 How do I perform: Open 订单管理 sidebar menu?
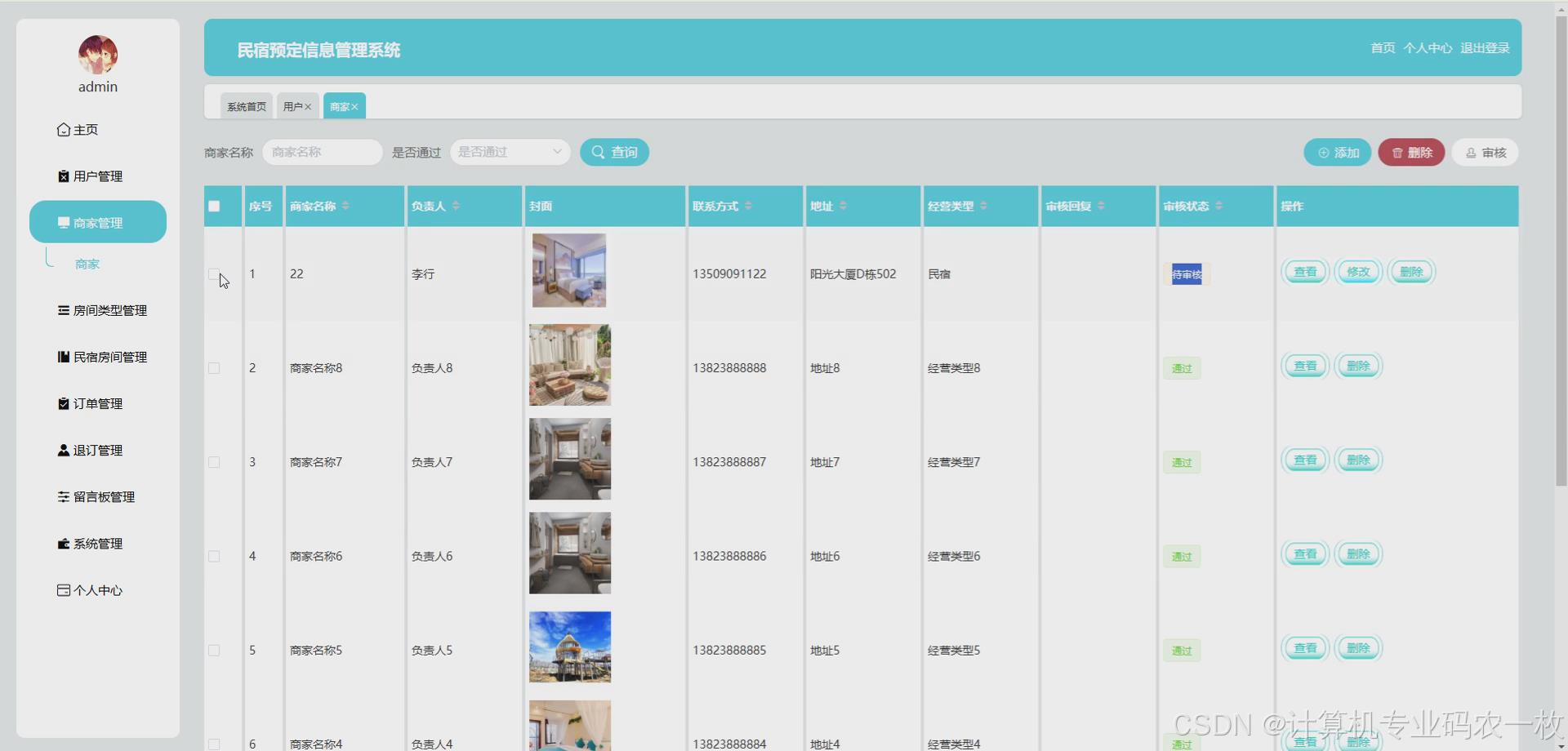coord(90,403)
